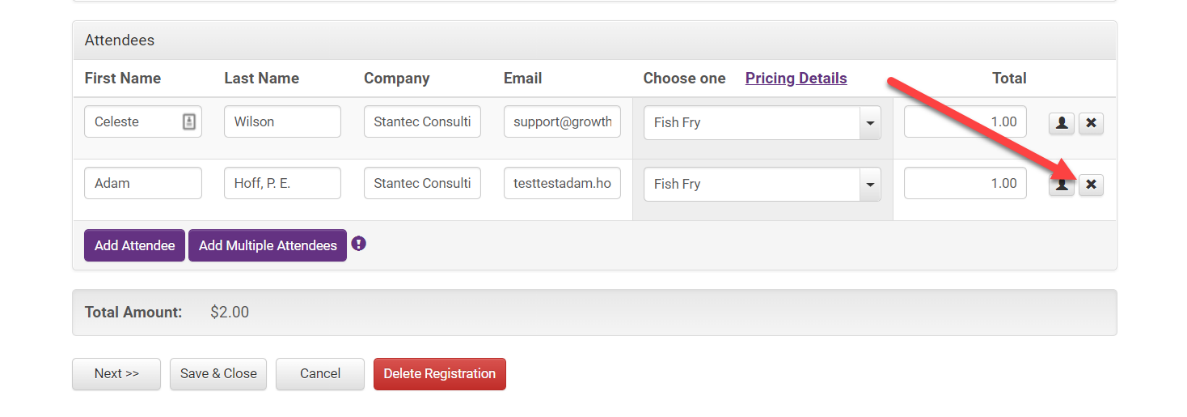
Task: Click the Add Attendee button
Action: click(x=134, y=245)
